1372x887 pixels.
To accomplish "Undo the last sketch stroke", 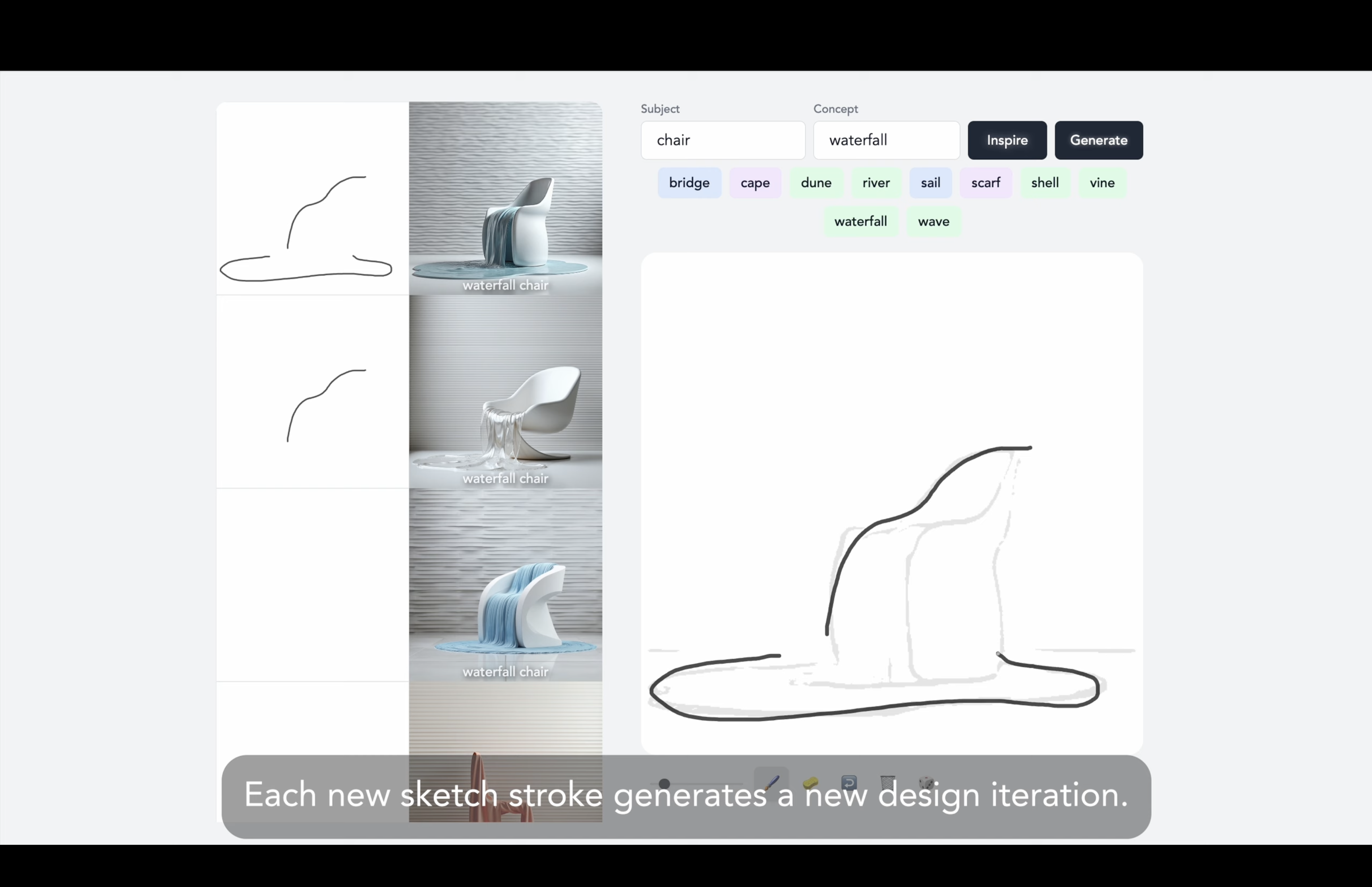I will [850, 783].
